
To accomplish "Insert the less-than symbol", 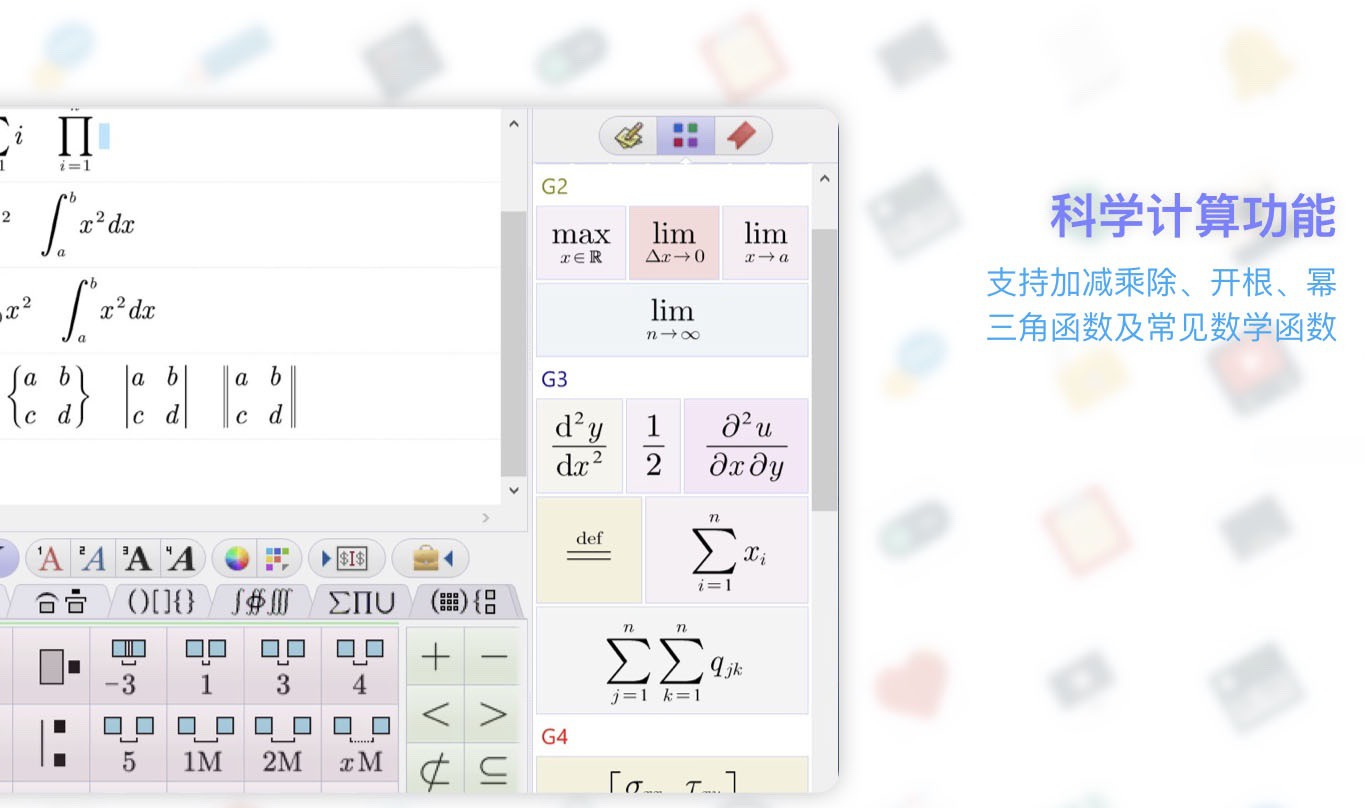I will tap(435, 714).
